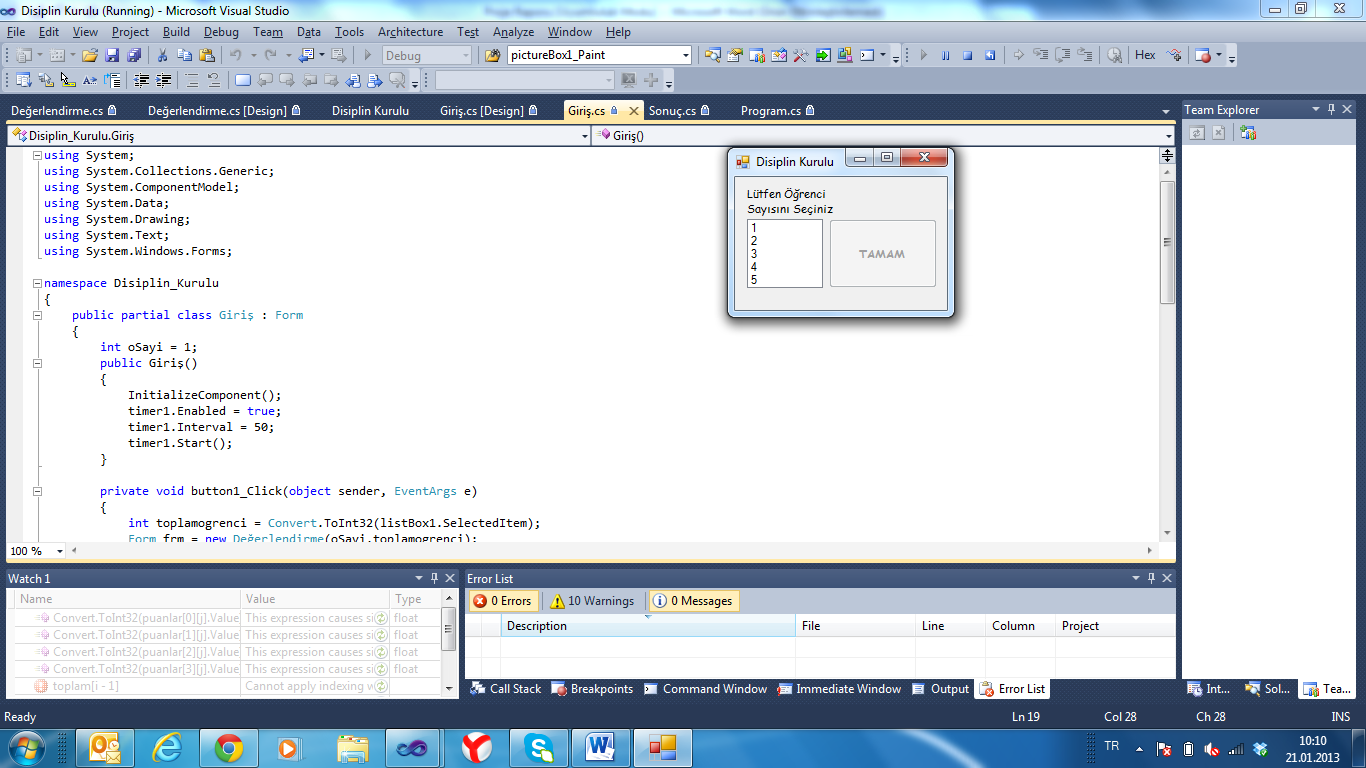Uncomment selected lines icon
This screenshot has width=1366, height=768.
click(214, 80)
